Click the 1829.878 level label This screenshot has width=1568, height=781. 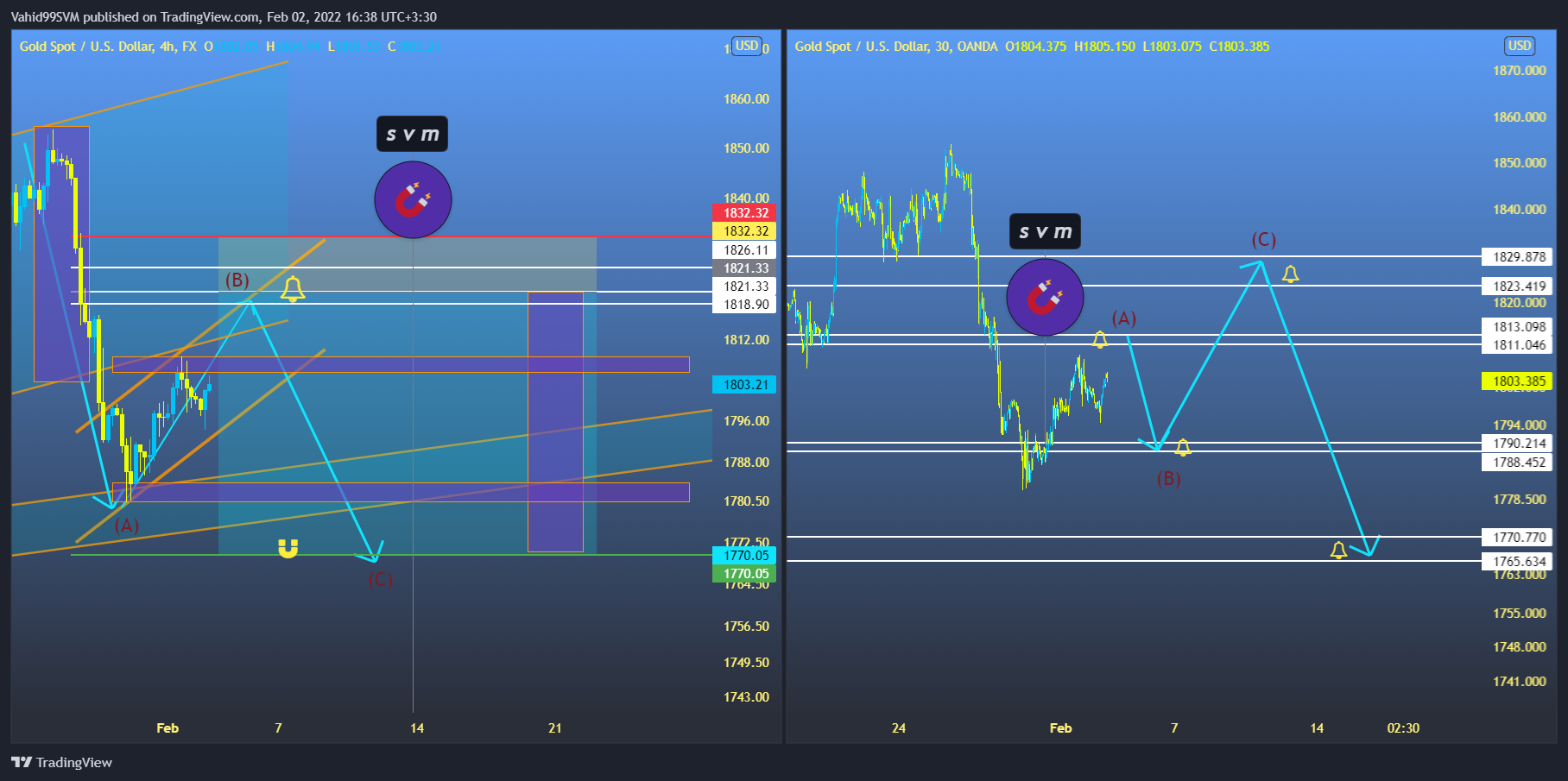point(1517,257)
